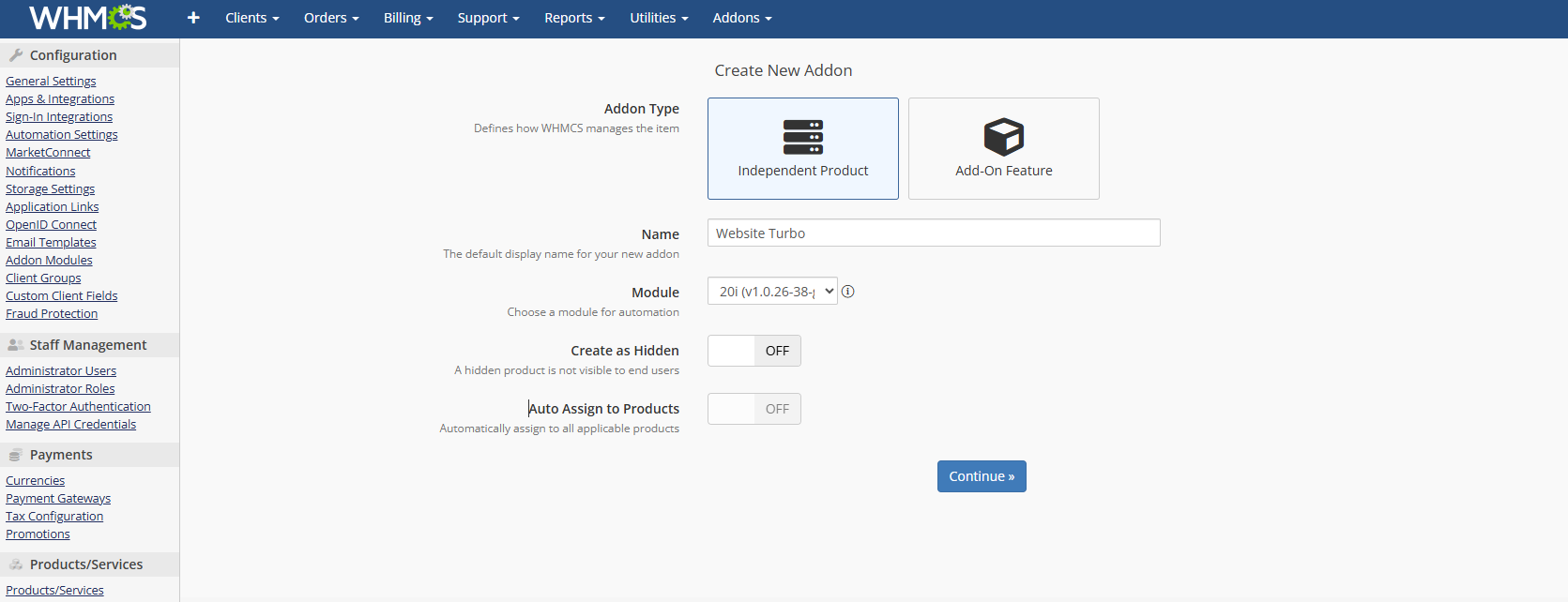Image resolution: width=1568 pixels, height=602 pixels.
Task: Open the General Settings link
Action: [51, 82]
